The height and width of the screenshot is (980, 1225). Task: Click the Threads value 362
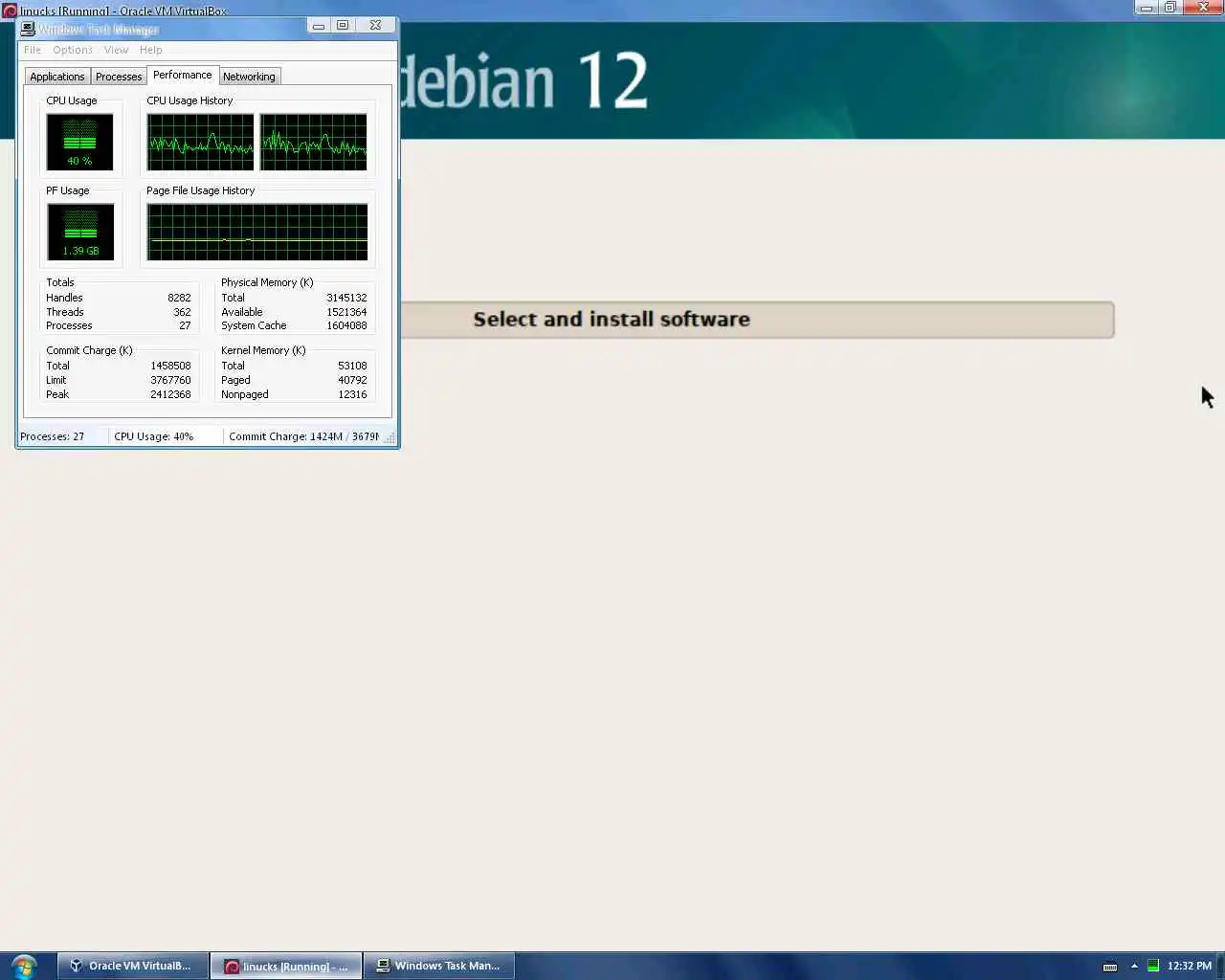(182, 312)
